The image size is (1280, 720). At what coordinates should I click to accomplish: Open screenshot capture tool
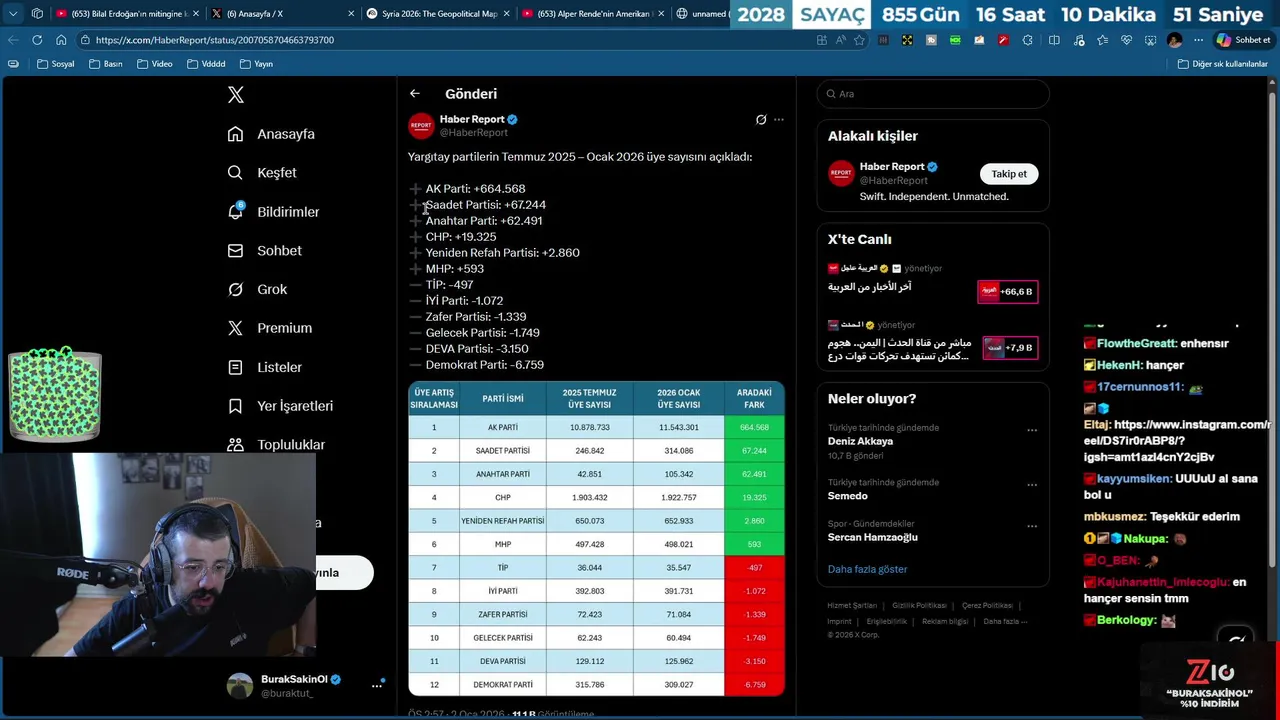1150,40
